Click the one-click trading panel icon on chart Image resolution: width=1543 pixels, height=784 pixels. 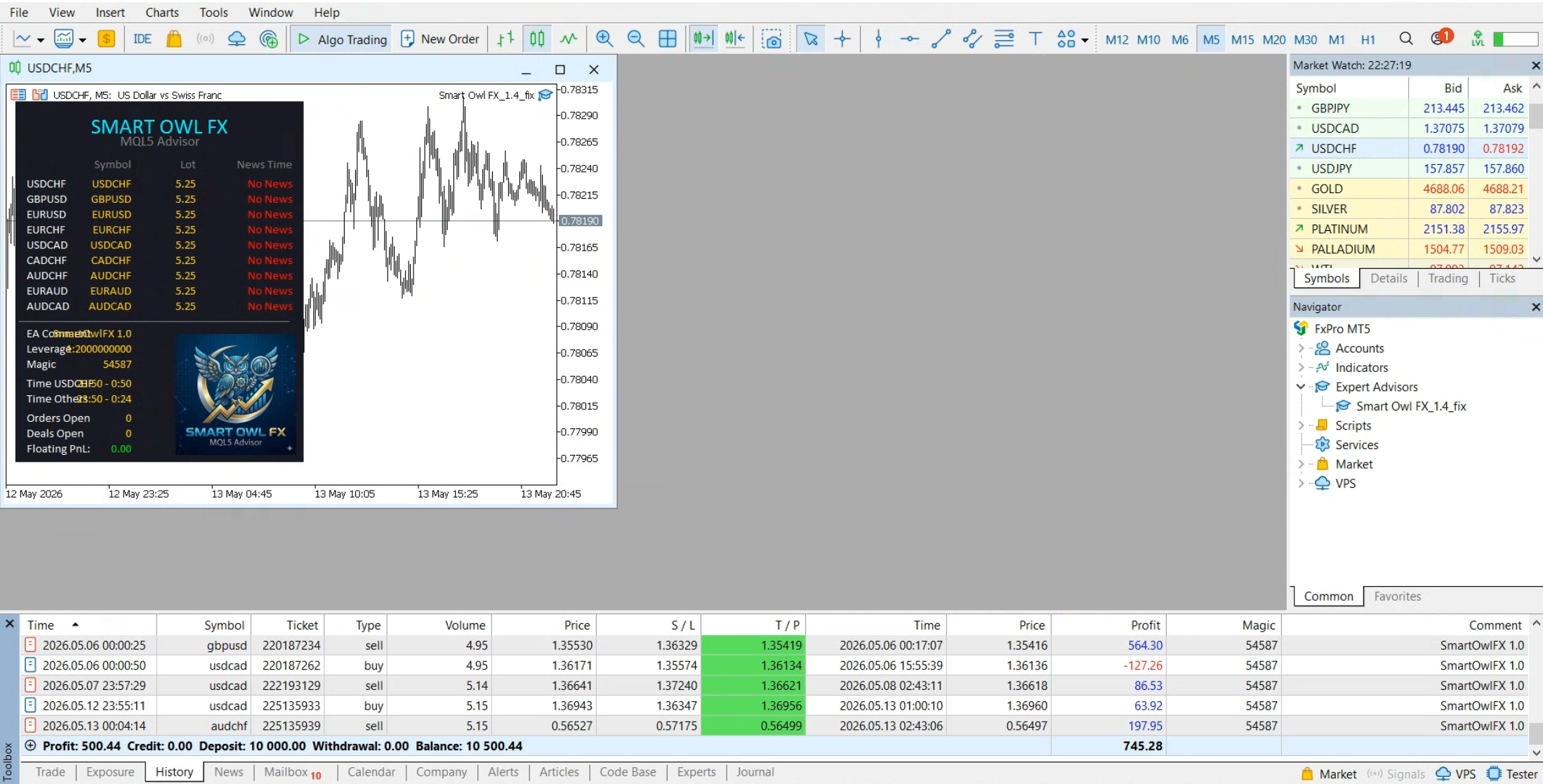(x=40, y=95)
